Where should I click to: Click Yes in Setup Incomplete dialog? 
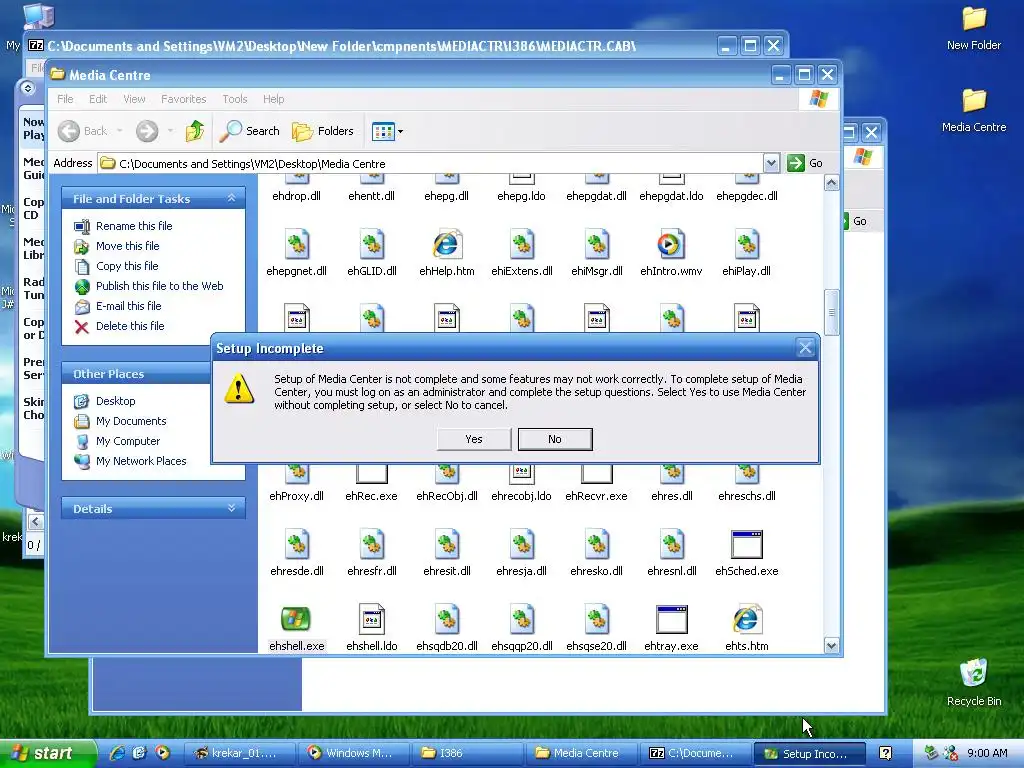(x=473, y=439)
